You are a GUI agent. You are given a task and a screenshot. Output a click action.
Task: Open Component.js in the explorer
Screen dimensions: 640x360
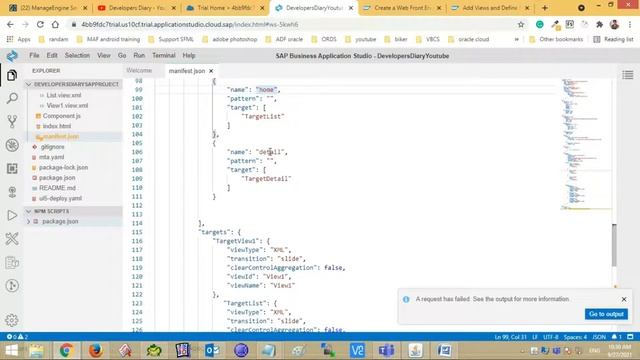tap(62, 116)
